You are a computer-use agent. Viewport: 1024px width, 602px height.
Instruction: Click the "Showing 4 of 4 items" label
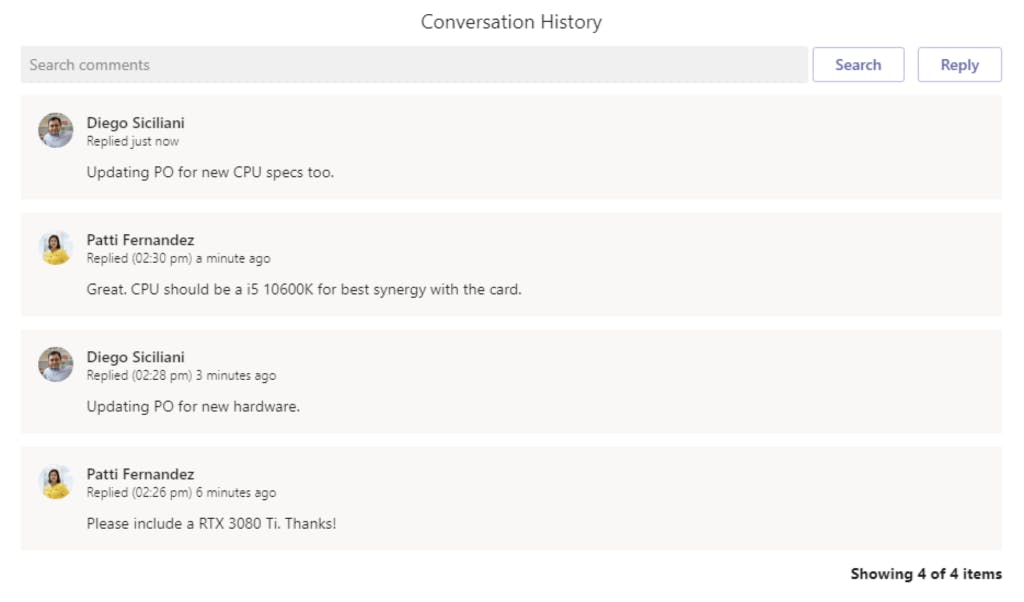point(925,574)
